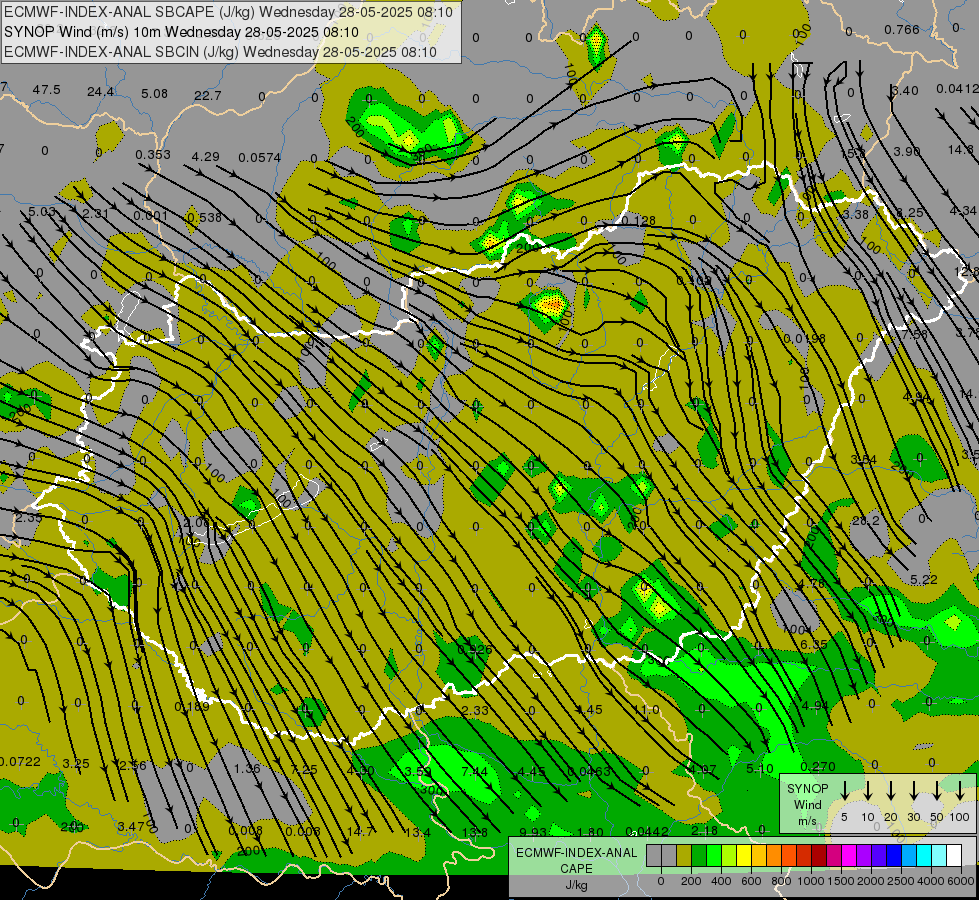Pick the pure yellow swatch in CAPE legend
Image resolution: width=979 pixels, height=900 pixels.
click(744, 856)
